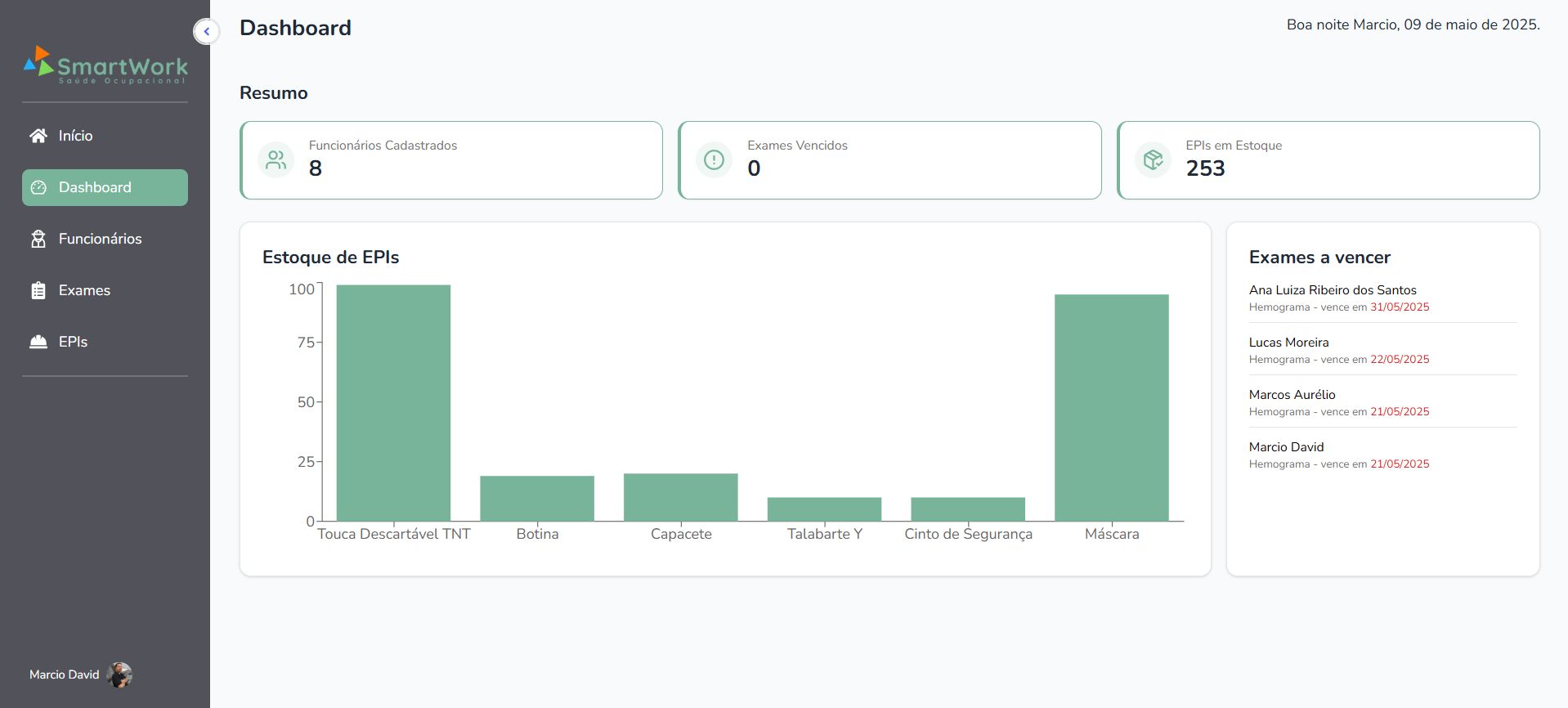Click the Exames Vencidos label
The image size is (1568, 708).
pos(797,146)
